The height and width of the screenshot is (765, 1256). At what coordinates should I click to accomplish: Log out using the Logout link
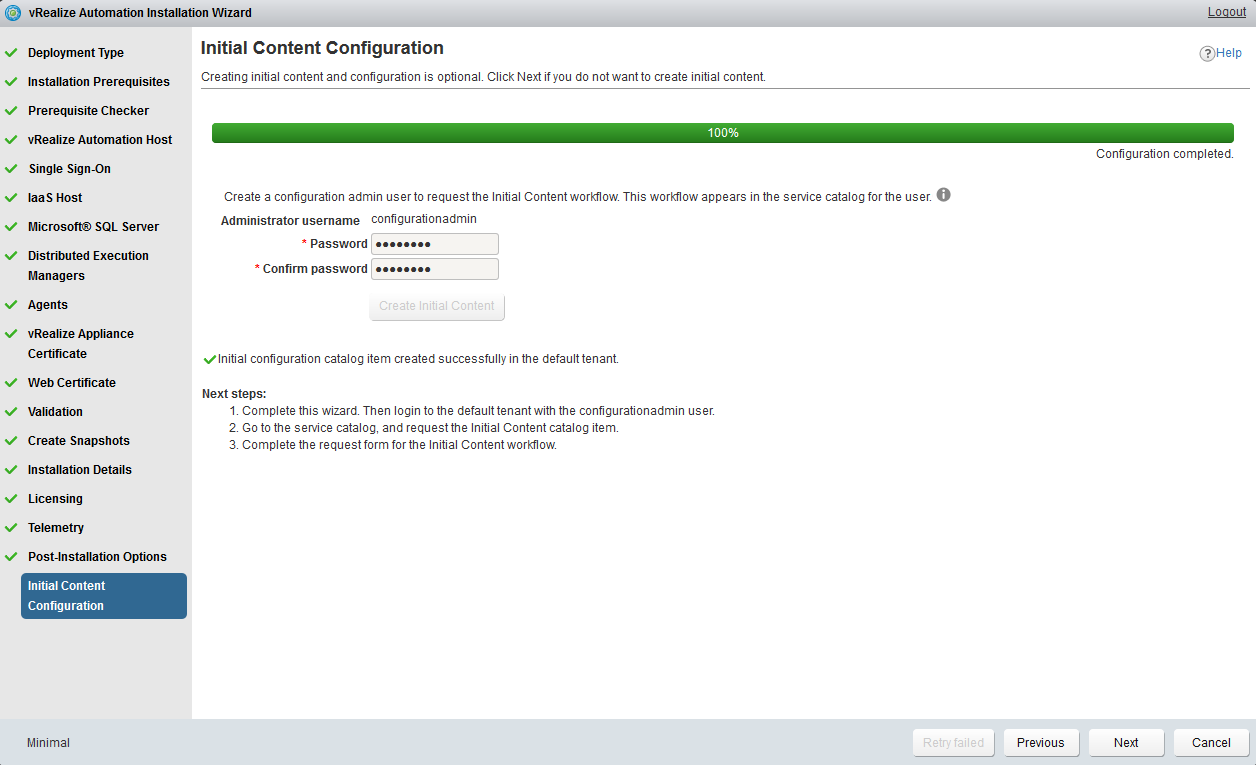[x=1226, y=12]
